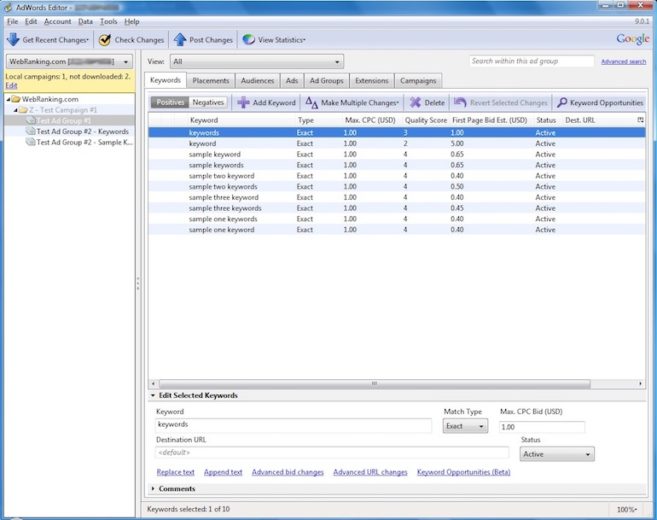
Task: Sort by the Quality Score column header
Action: [426, 120]
